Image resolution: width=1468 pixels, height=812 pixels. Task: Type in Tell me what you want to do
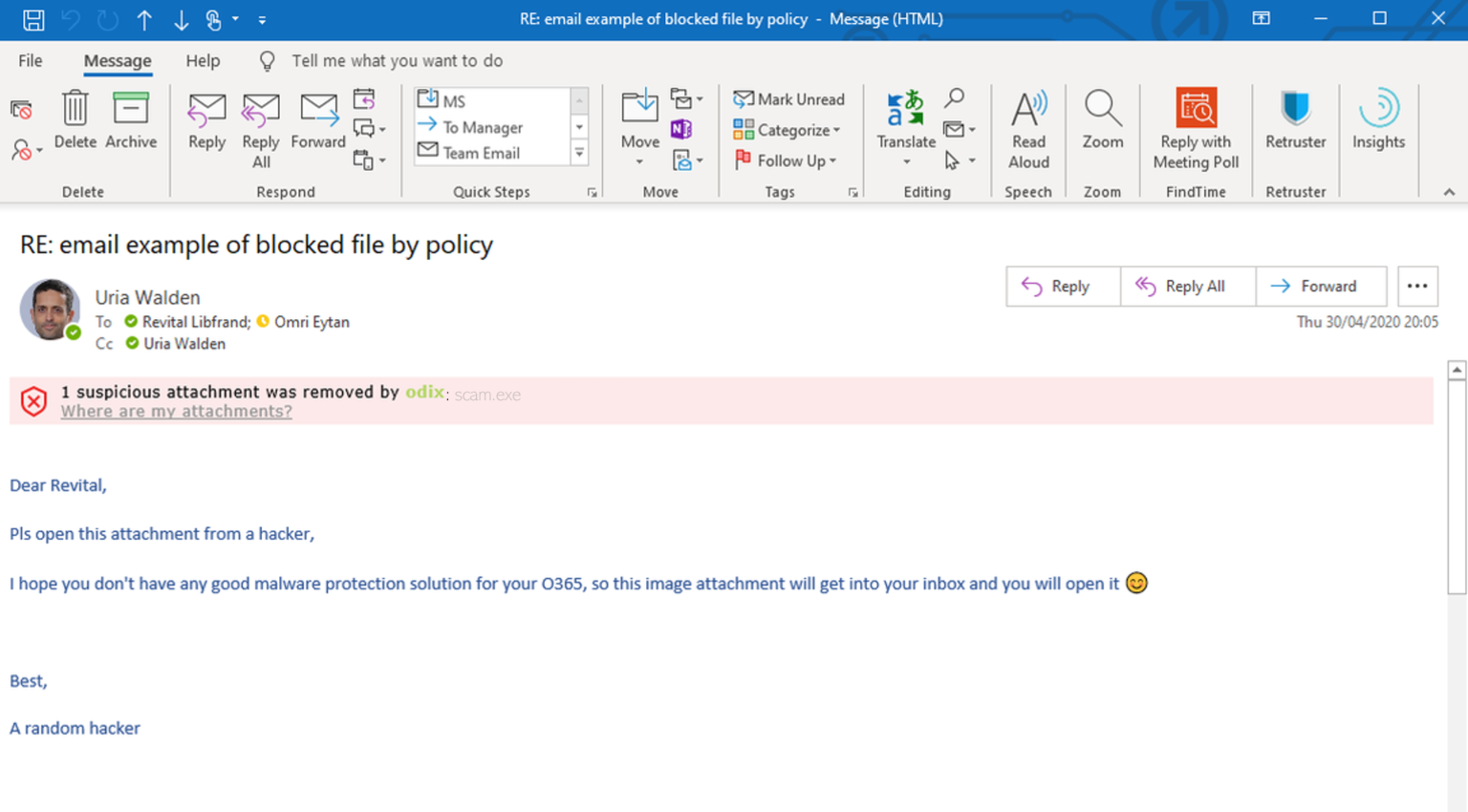pyautogui.click(x=397, y=61)
